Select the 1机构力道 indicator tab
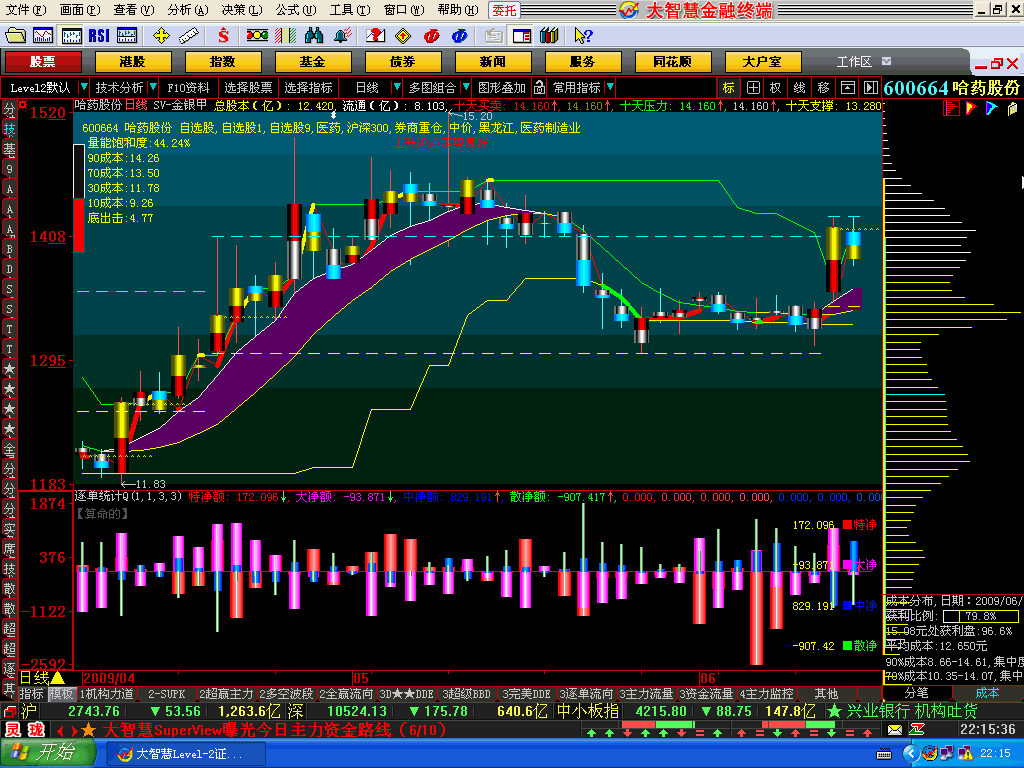Image resolution: width=1024 pixels, height=768 pixels. pyautogui.click(x=106, y=694)
